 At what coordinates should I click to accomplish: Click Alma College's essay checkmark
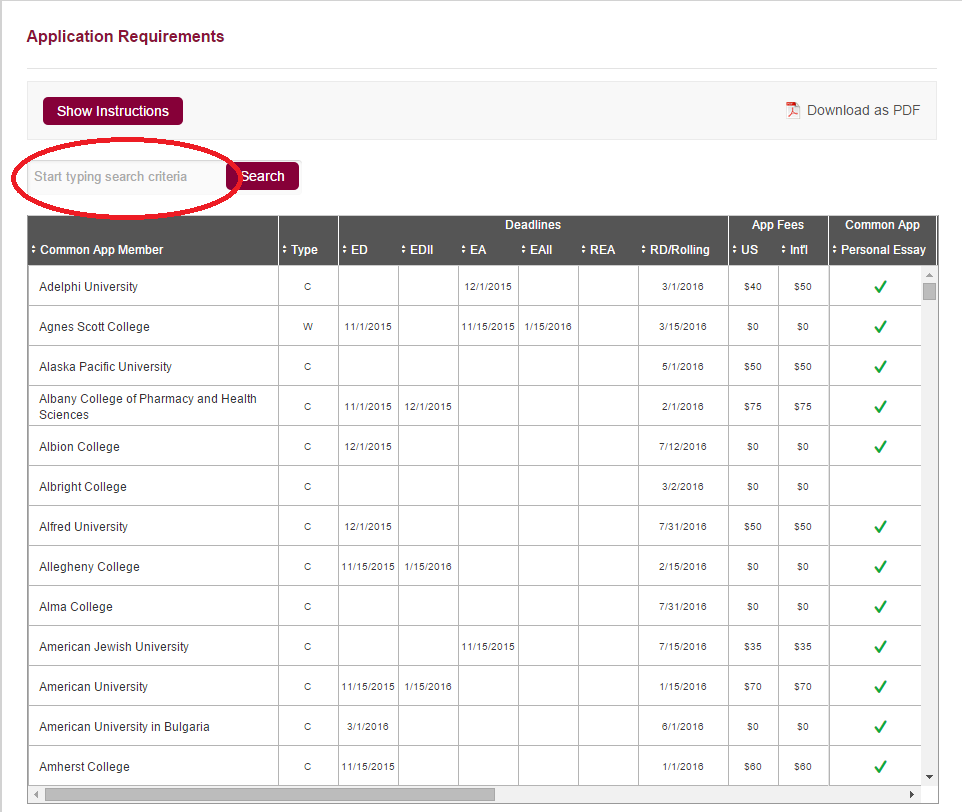(880, 606)
